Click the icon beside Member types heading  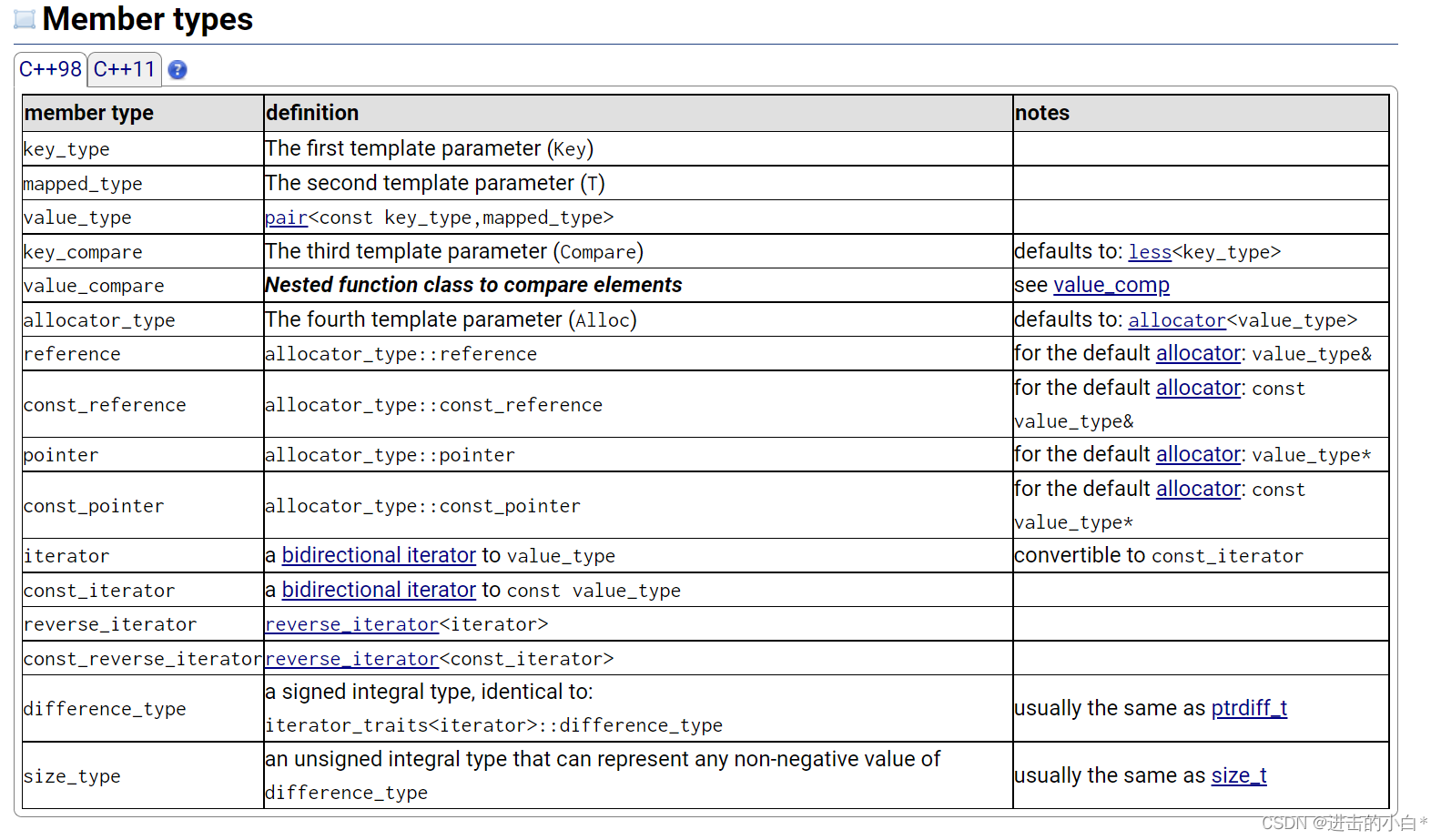click(25, 19)
